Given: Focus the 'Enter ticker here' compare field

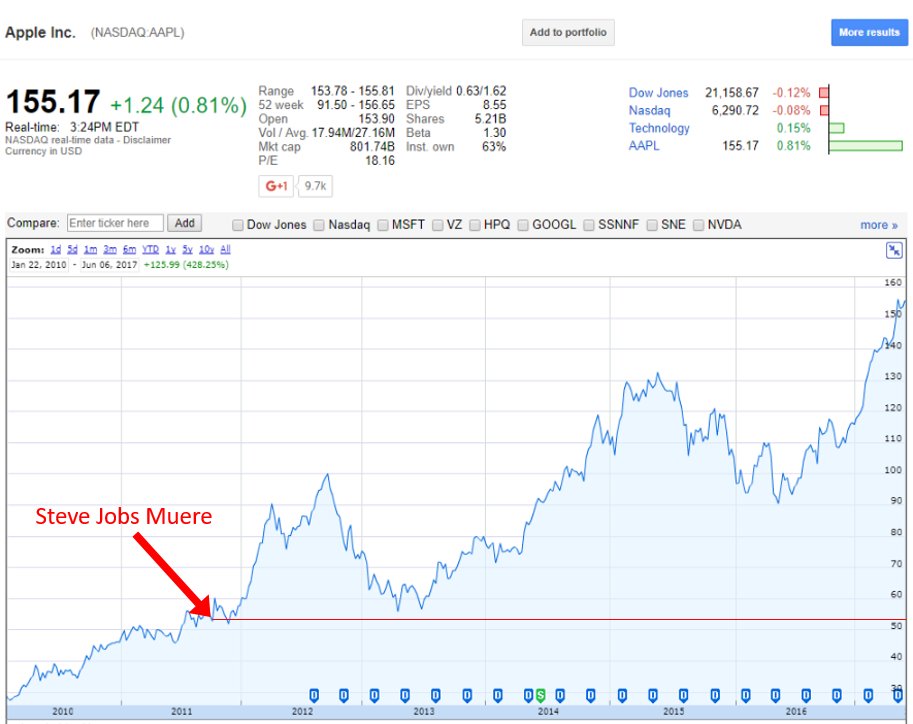Looking at the screenshot, I should coord(115,223).
